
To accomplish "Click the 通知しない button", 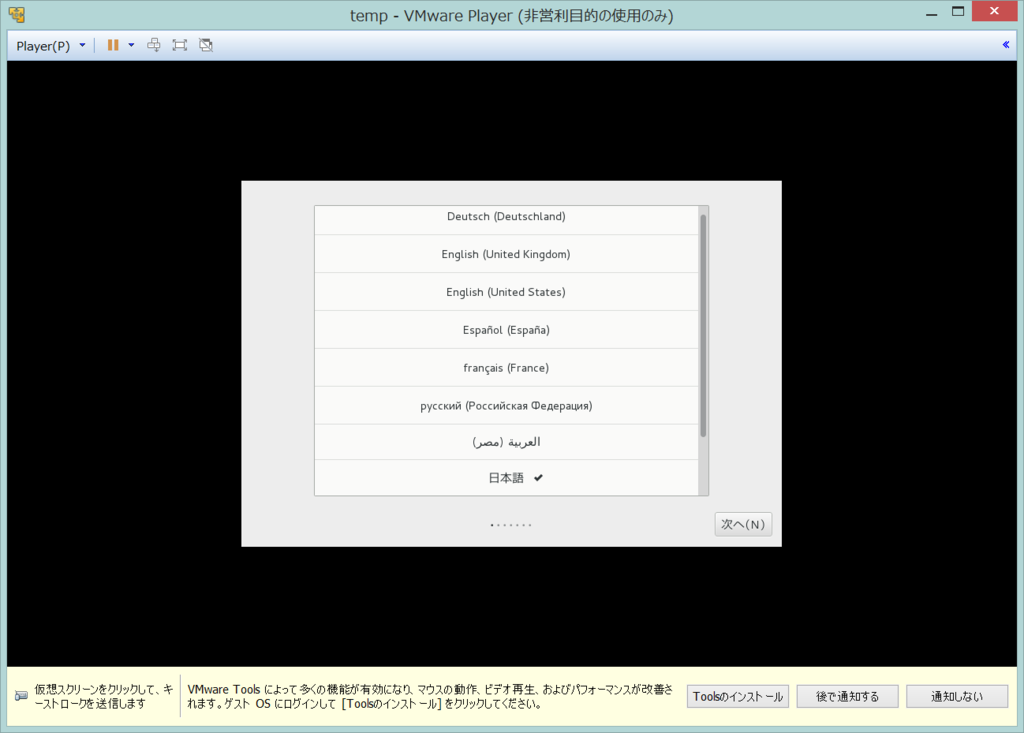I will click(957, 696).
